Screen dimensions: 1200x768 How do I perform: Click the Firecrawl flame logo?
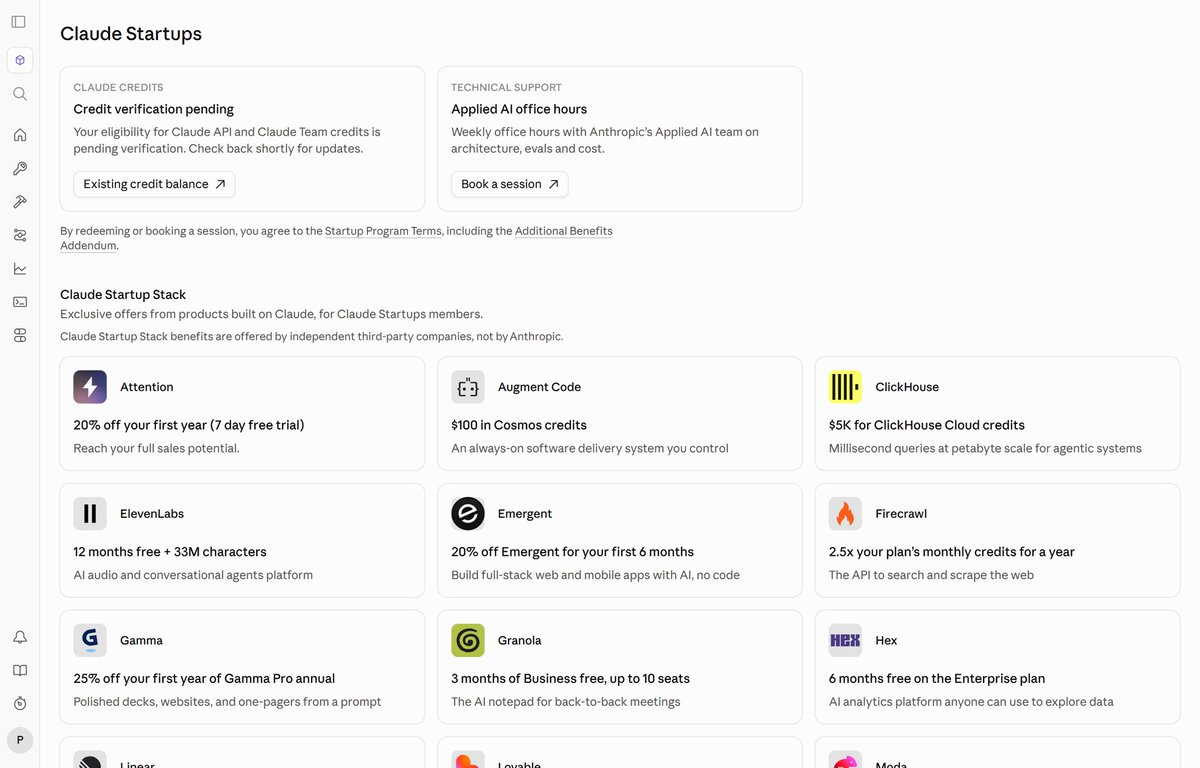tap(845, 514)
